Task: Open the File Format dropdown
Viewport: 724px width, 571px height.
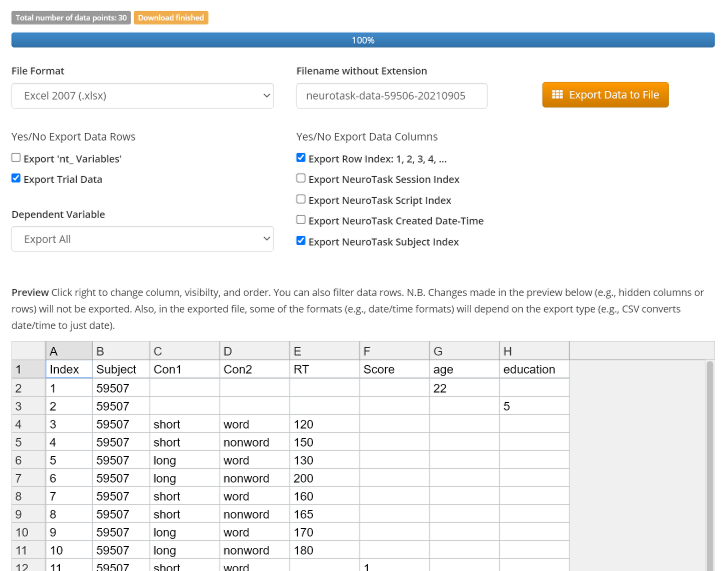Action: click(142, 95)
